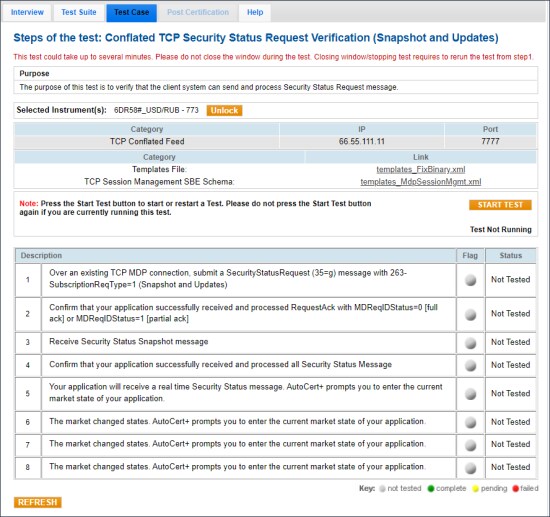The width and height of the screenshot is (550, 517).
Task: Click the Flag column header
Action: (470, 256)
